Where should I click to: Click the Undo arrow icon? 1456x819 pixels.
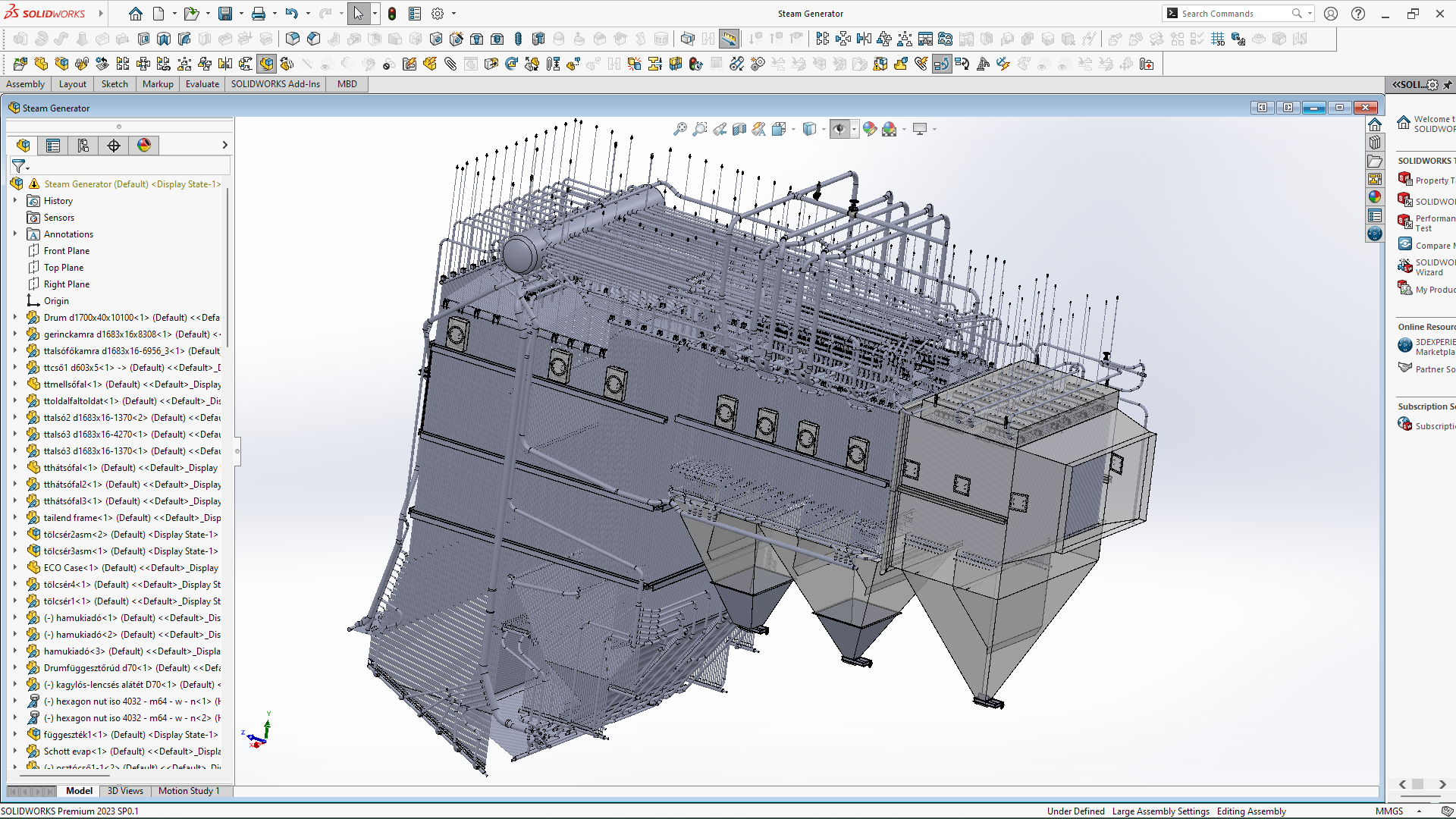tap(291, 14)
